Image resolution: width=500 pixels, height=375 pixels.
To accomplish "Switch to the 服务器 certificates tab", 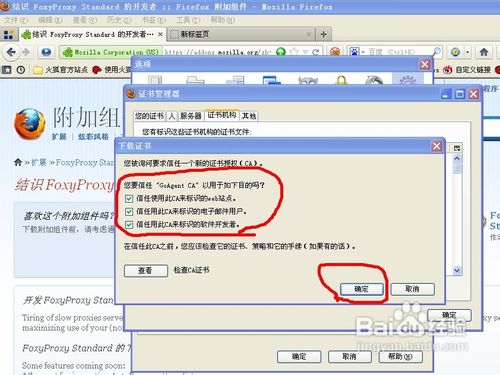I will (191, 116).
